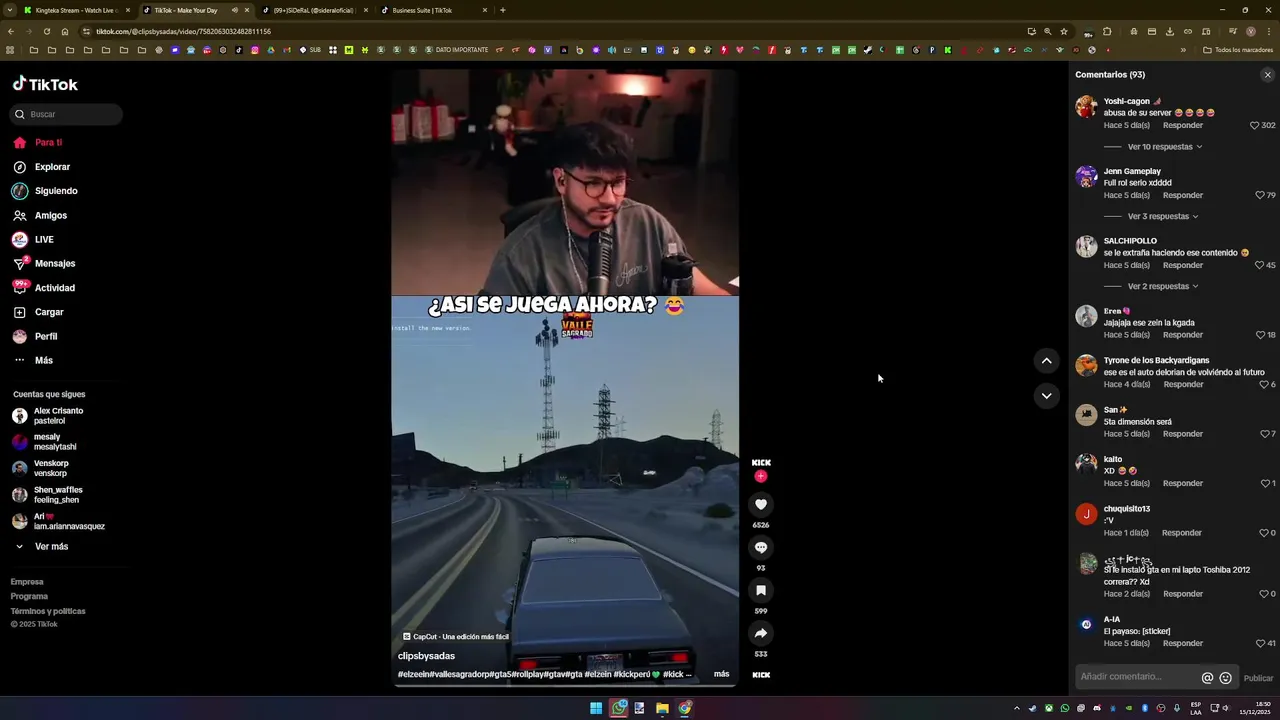
Task: Open emoji picker in comment box
Action: (1225, 678)
